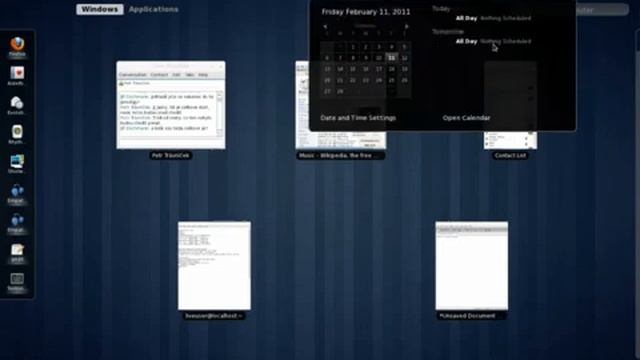
Task: Pick day 7 in the calendar grid
Action: (340, 58)
